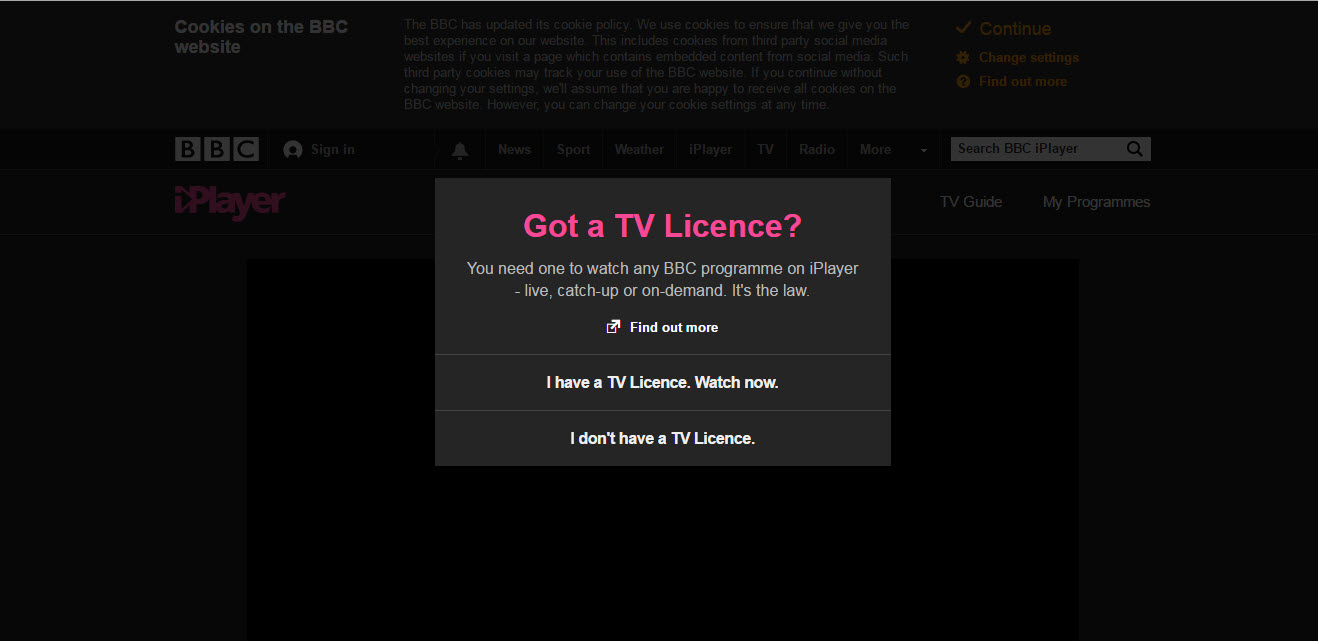Click the BBC logo blocks
1318x641 pixels.
click(x=217, y=149)
